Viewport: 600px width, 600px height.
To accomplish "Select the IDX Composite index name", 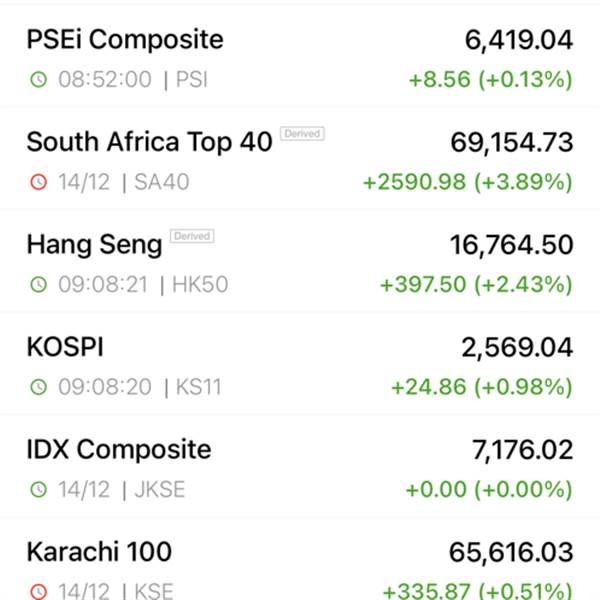I will pos(119,449).
